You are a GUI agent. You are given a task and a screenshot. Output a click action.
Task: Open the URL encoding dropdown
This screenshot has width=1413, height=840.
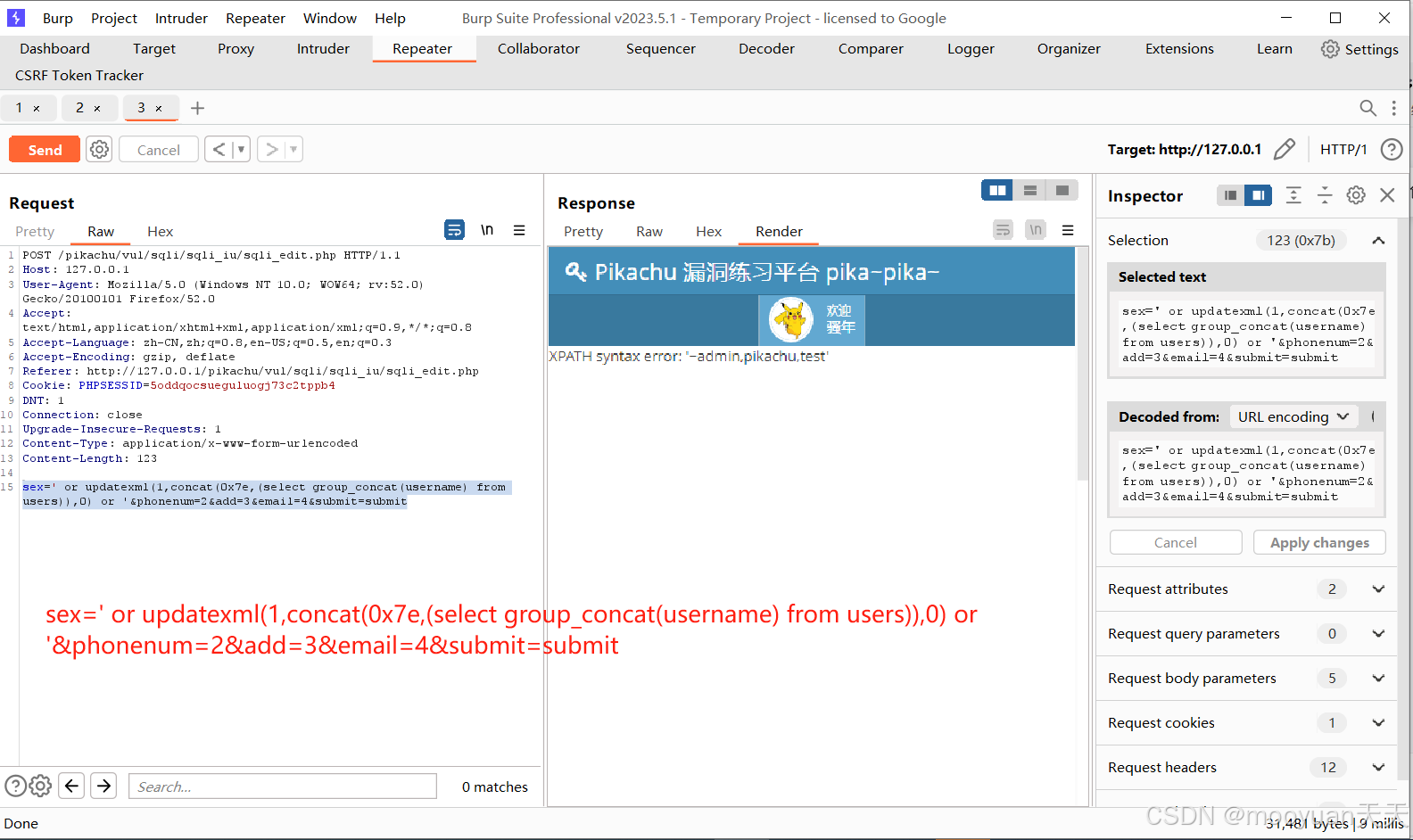pyautogui.click(x=1293, y=416)
